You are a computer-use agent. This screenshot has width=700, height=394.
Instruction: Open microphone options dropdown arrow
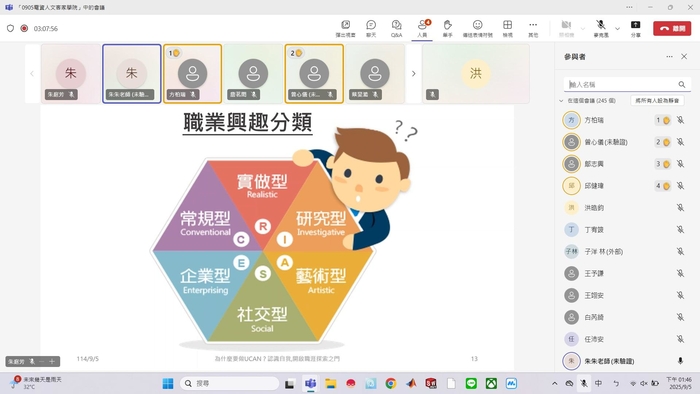(617, 29)
